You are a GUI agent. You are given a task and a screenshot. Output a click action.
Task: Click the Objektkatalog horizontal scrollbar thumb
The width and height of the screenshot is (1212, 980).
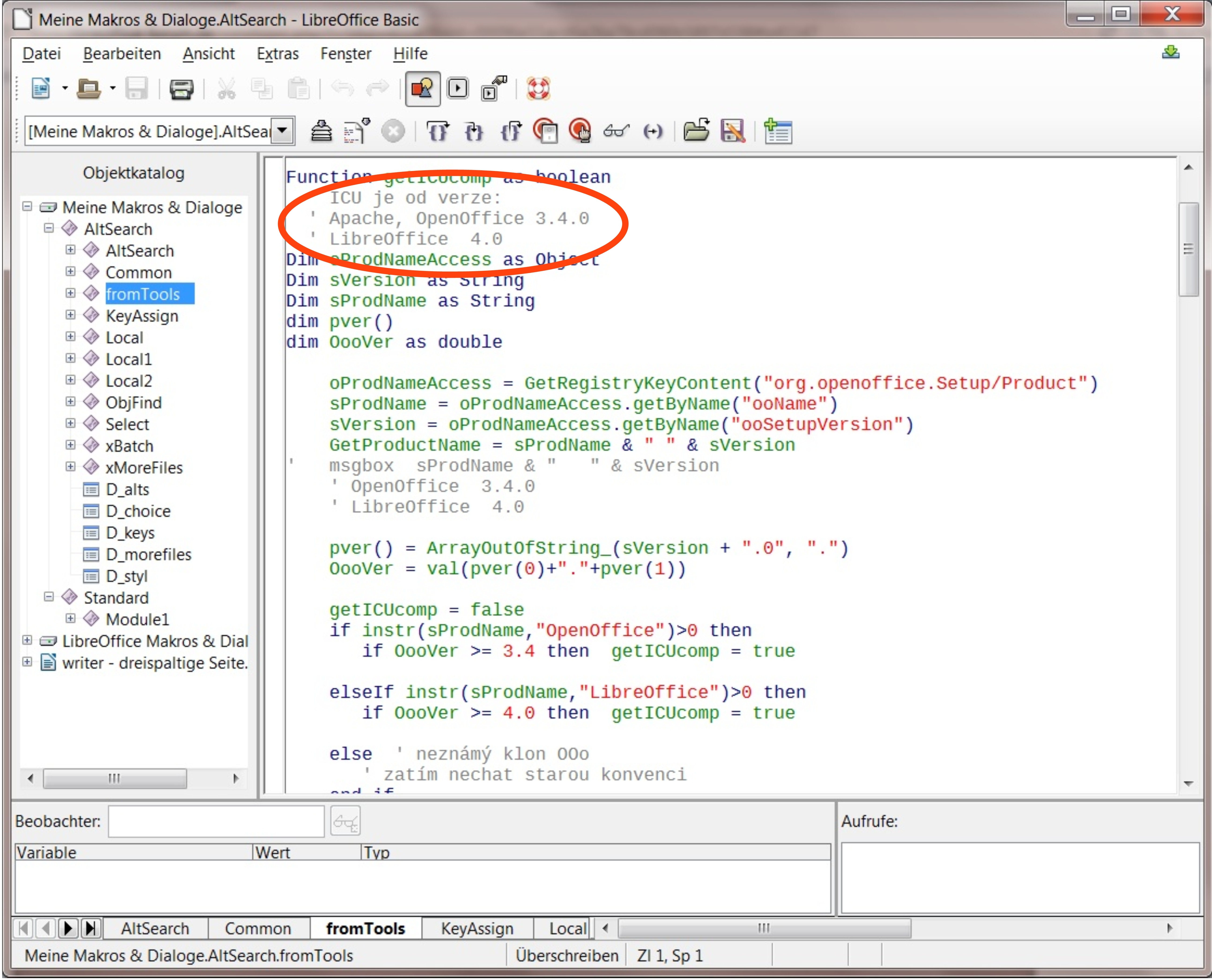(x=115, y=779)
